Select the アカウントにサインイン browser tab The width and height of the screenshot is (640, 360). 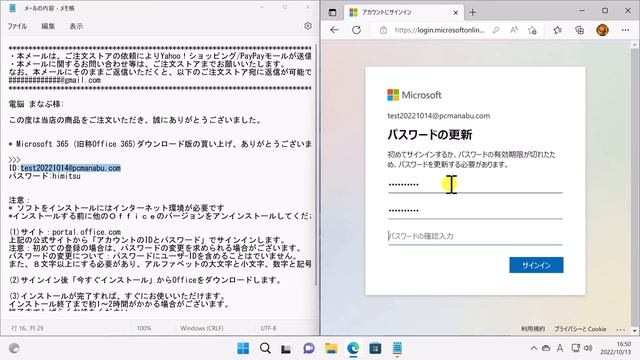click(404, 12)
